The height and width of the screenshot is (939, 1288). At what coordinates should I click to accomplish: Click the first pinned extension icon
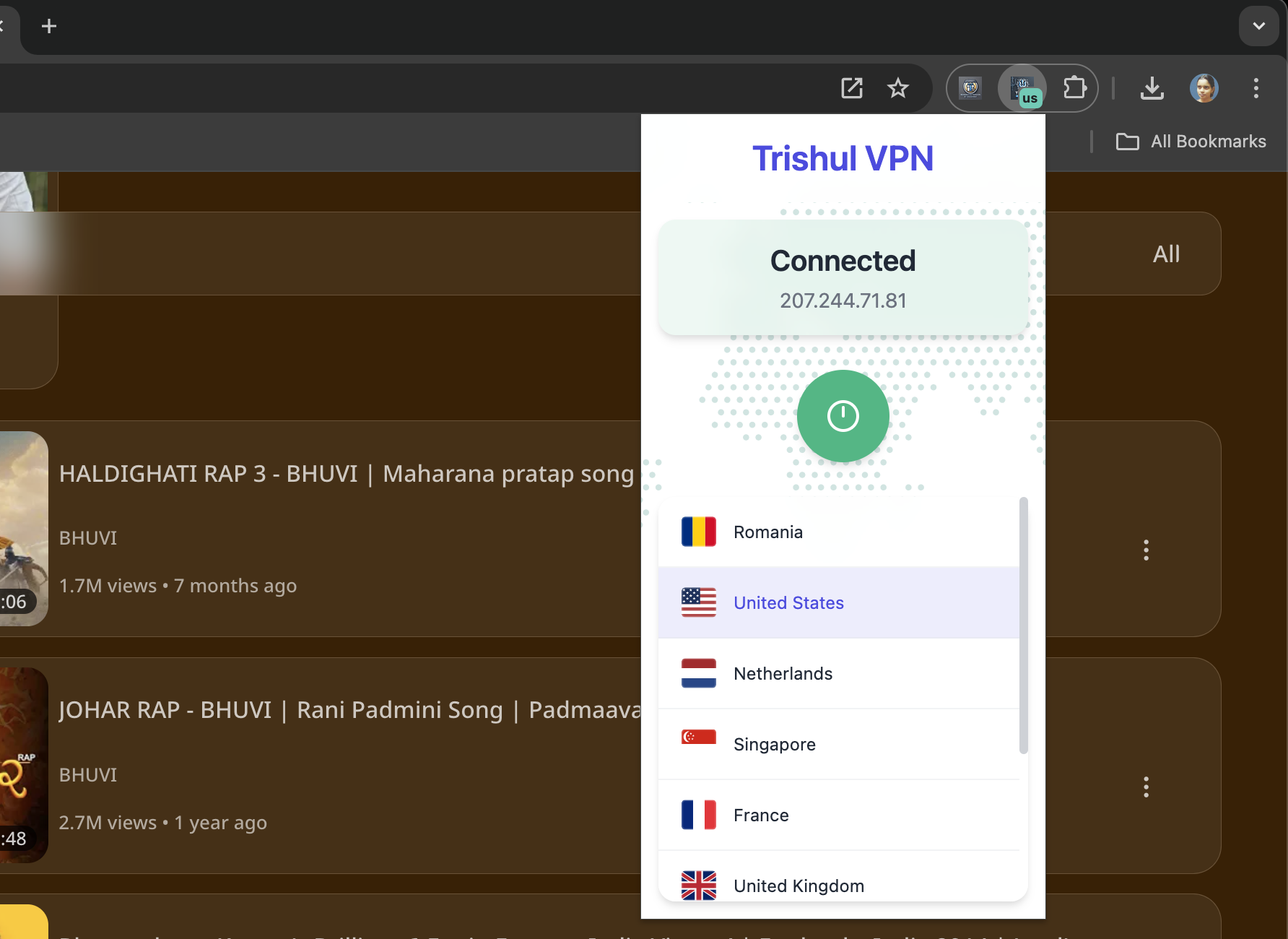[970, 88]
